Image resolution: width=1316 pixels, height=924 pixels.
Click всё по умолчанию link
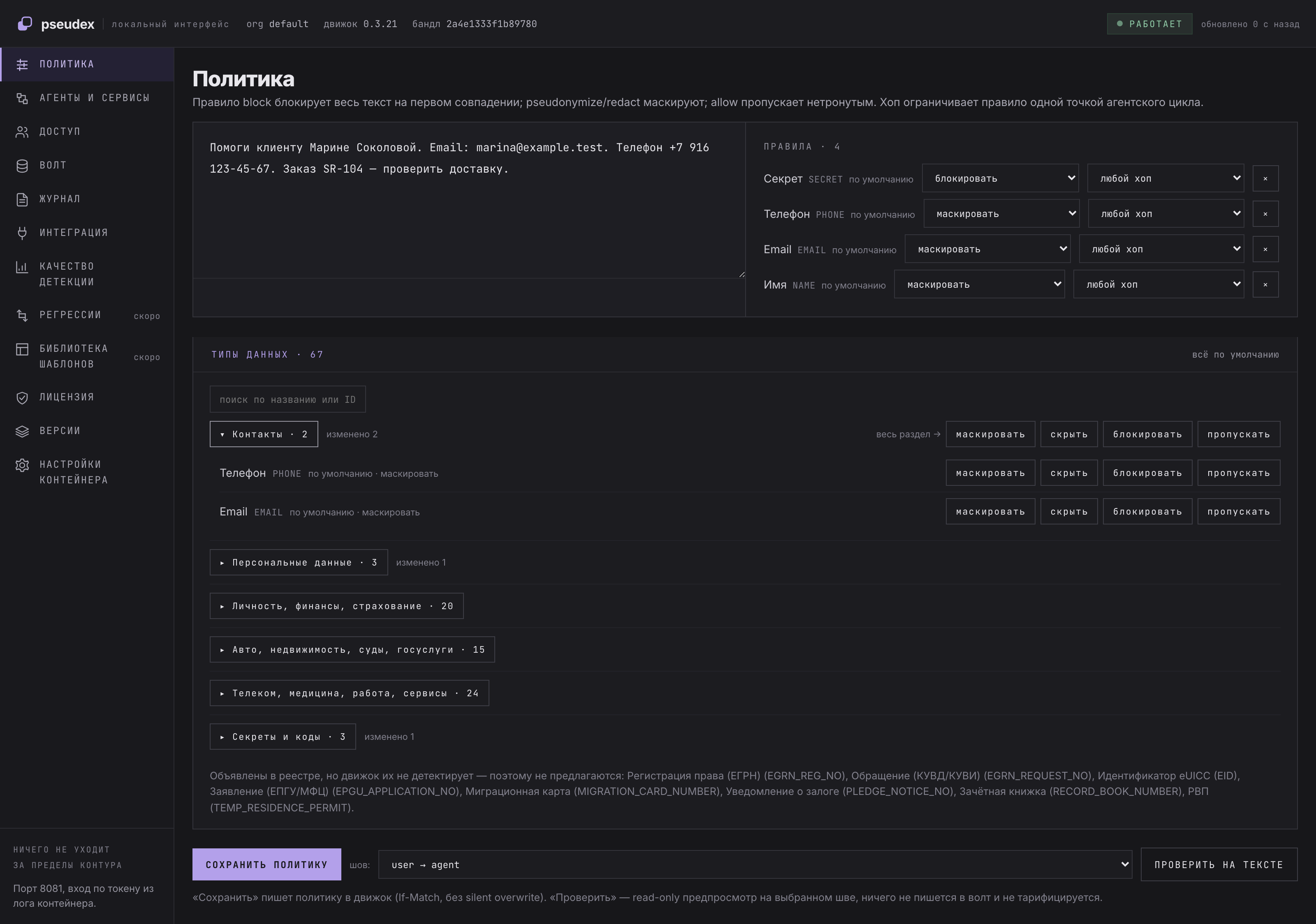(1235, 355)
